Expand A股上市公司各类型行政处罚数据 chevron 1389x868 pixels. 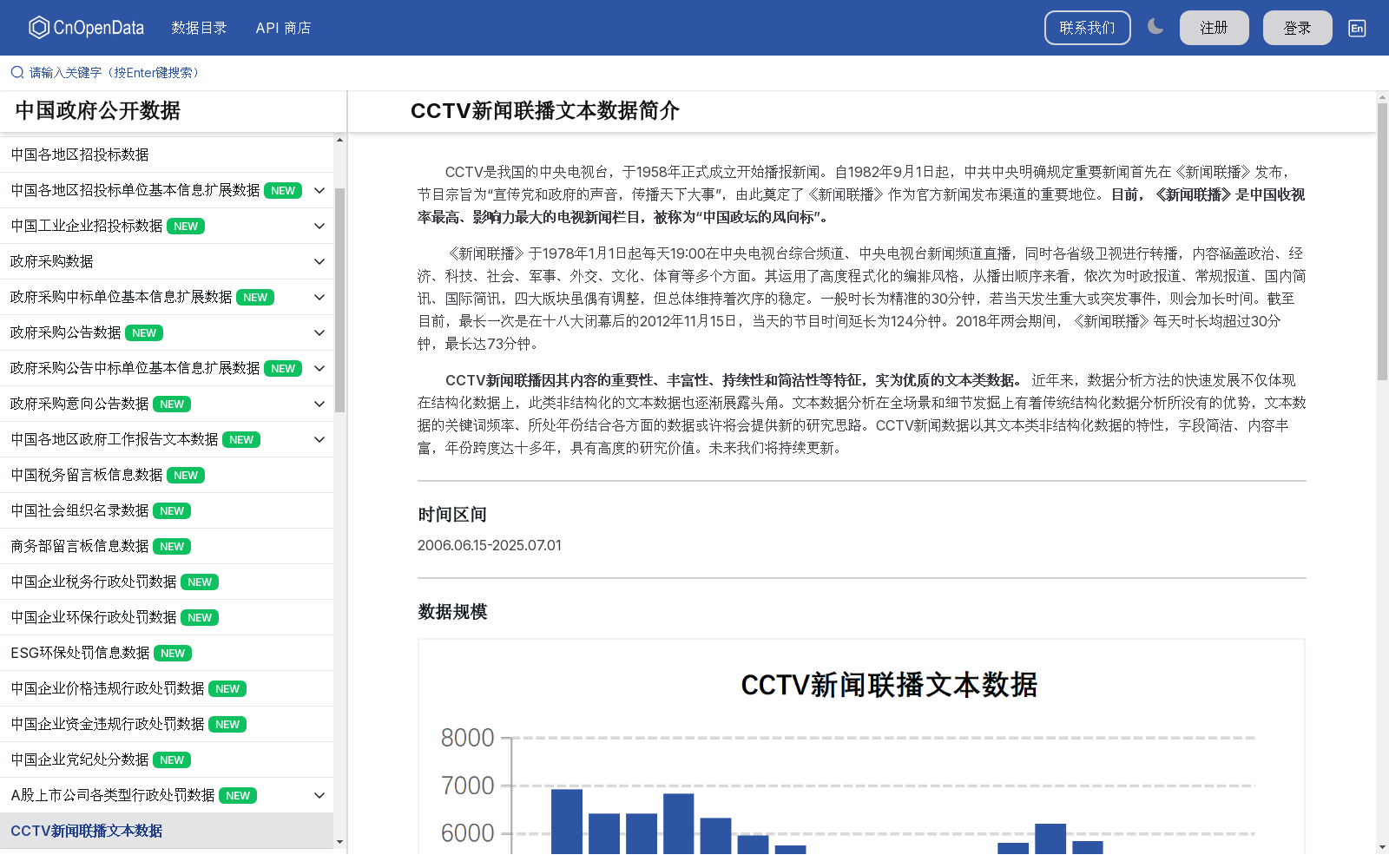tap(319, 795)
